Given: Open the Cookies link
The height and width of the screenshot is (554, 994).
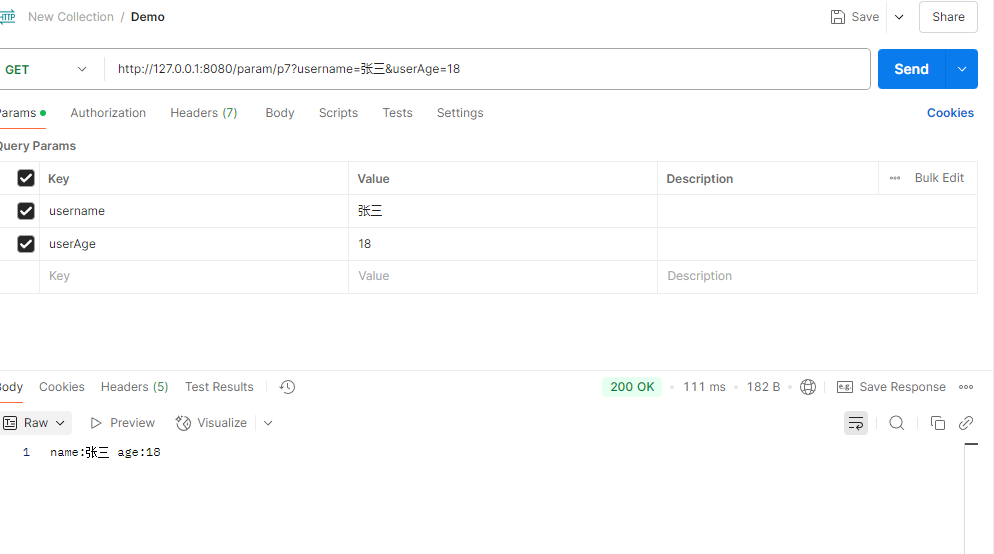Looking at the screenshot, I should (x=950, y=113).
